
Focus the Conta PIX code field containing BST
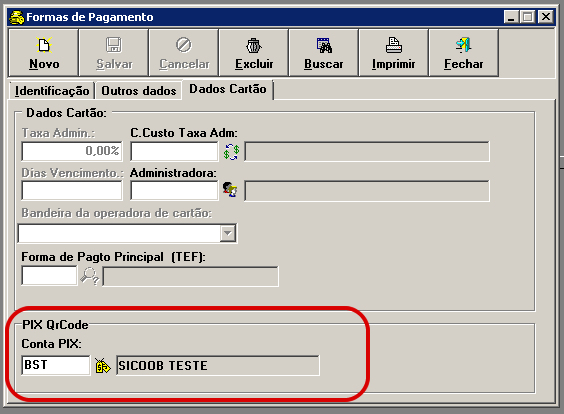click(x=56, y=365)
